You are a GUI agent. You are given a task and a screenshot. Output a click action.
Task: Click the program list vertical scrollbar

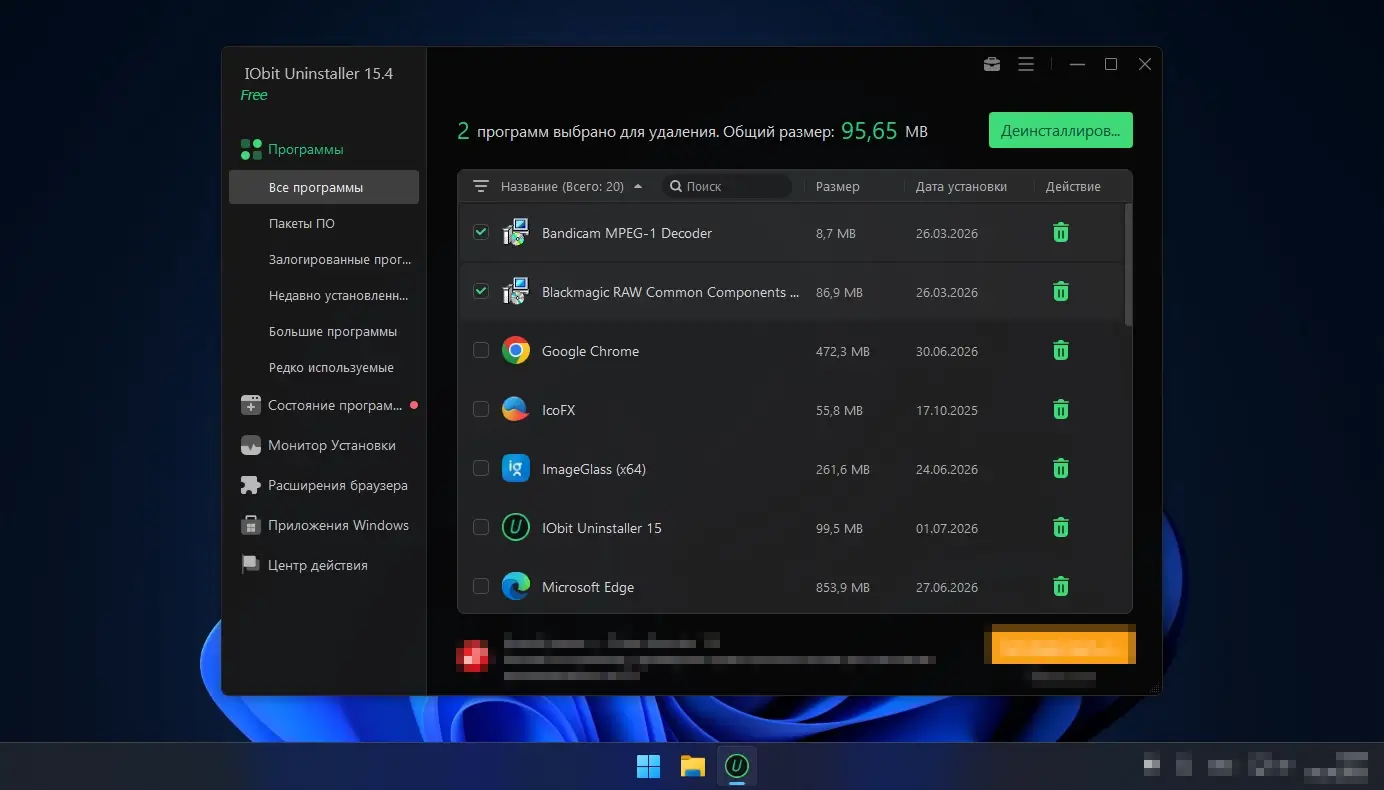point(1129,265)
